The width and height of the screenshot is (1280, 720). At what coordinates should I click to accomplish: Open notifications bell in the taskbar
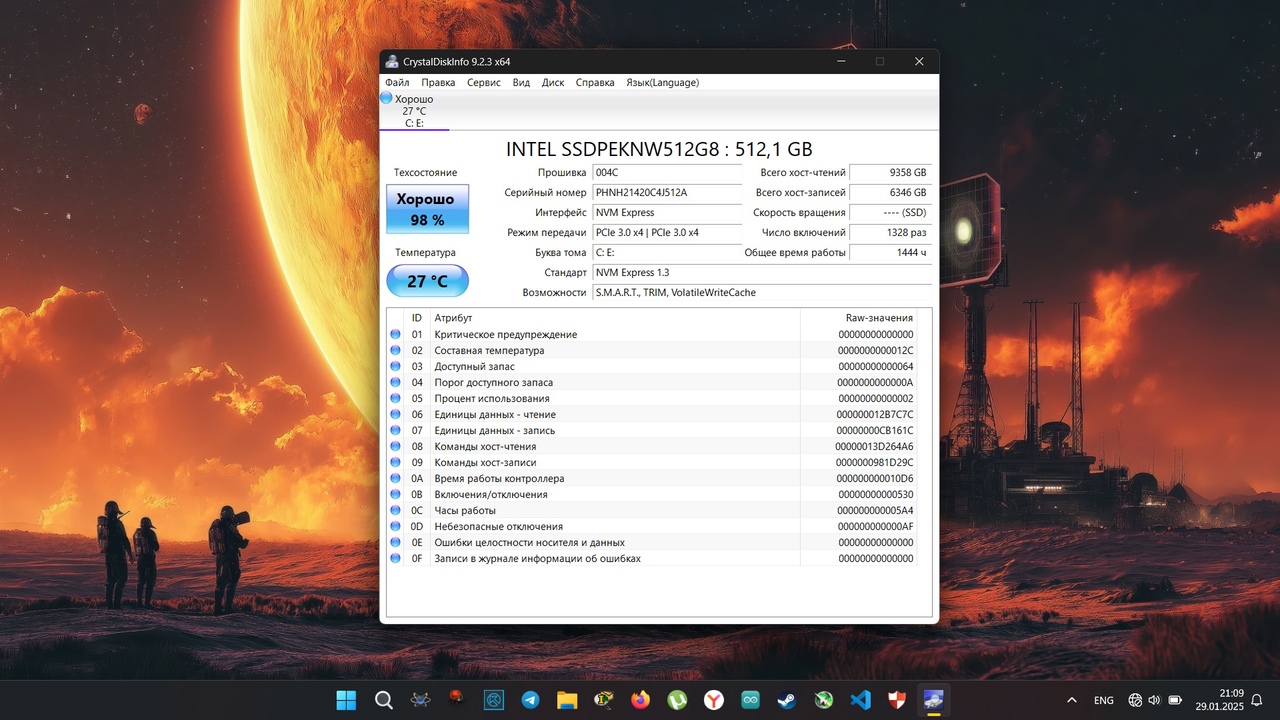click(1257, 700)
